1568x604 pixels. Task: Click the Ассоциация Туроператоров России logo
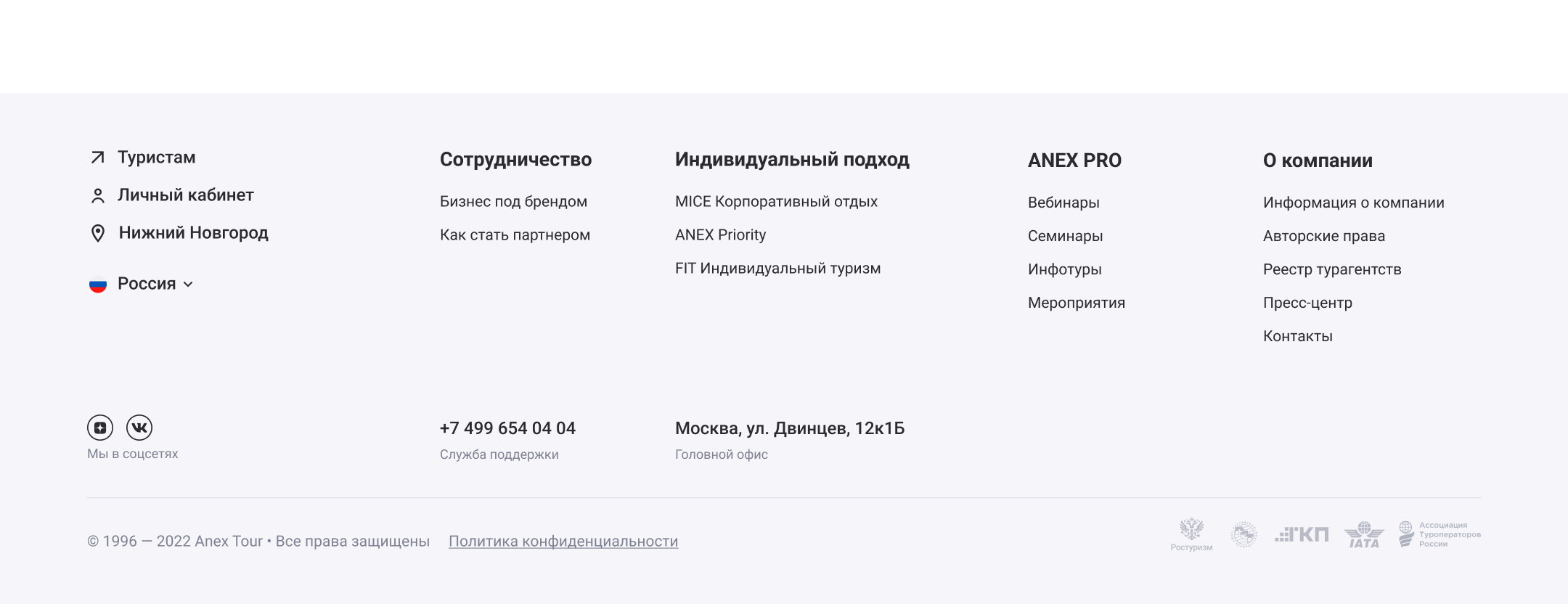pos(1440,534)
